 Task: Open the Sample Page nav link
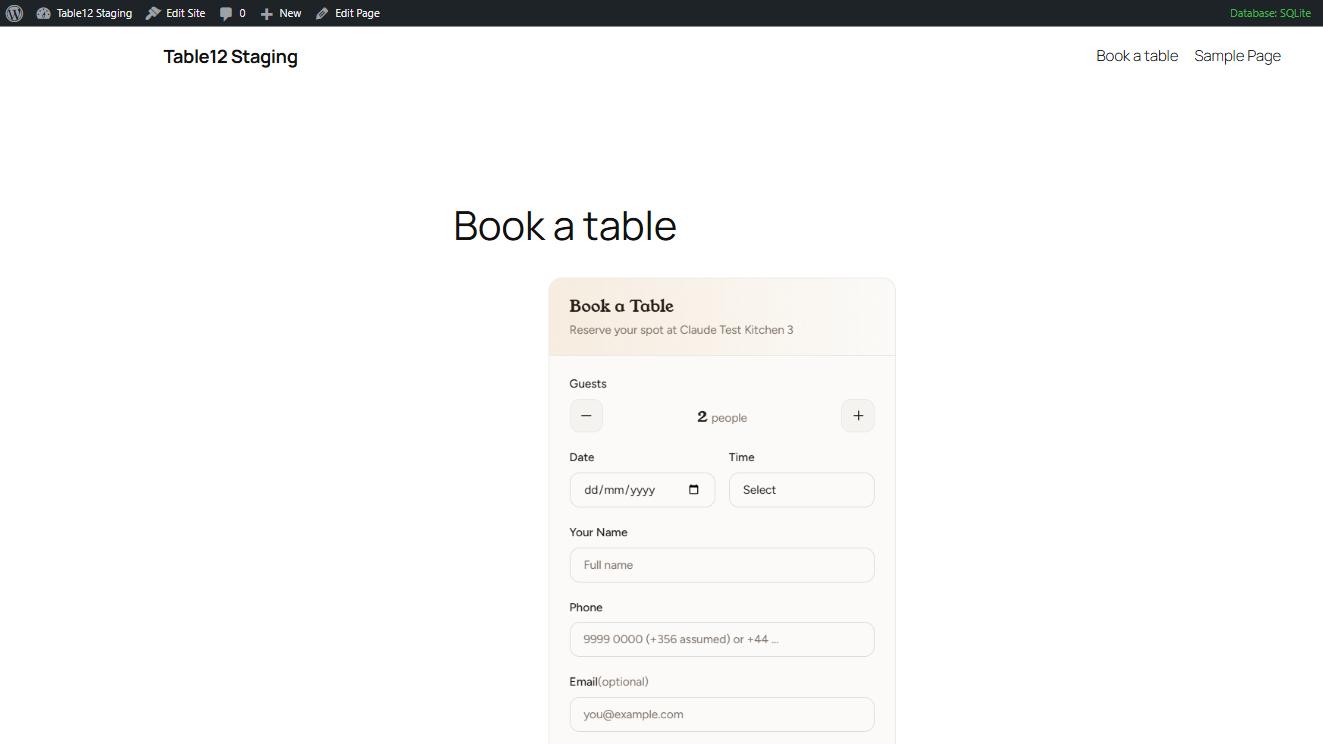point(1237,56)
